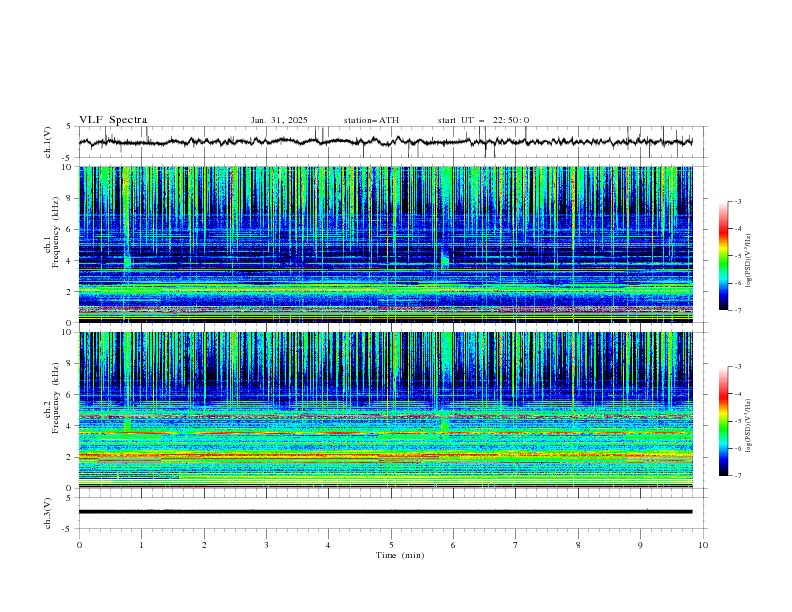Click the 'ch.3(V)' axis label

pos(48,513)
